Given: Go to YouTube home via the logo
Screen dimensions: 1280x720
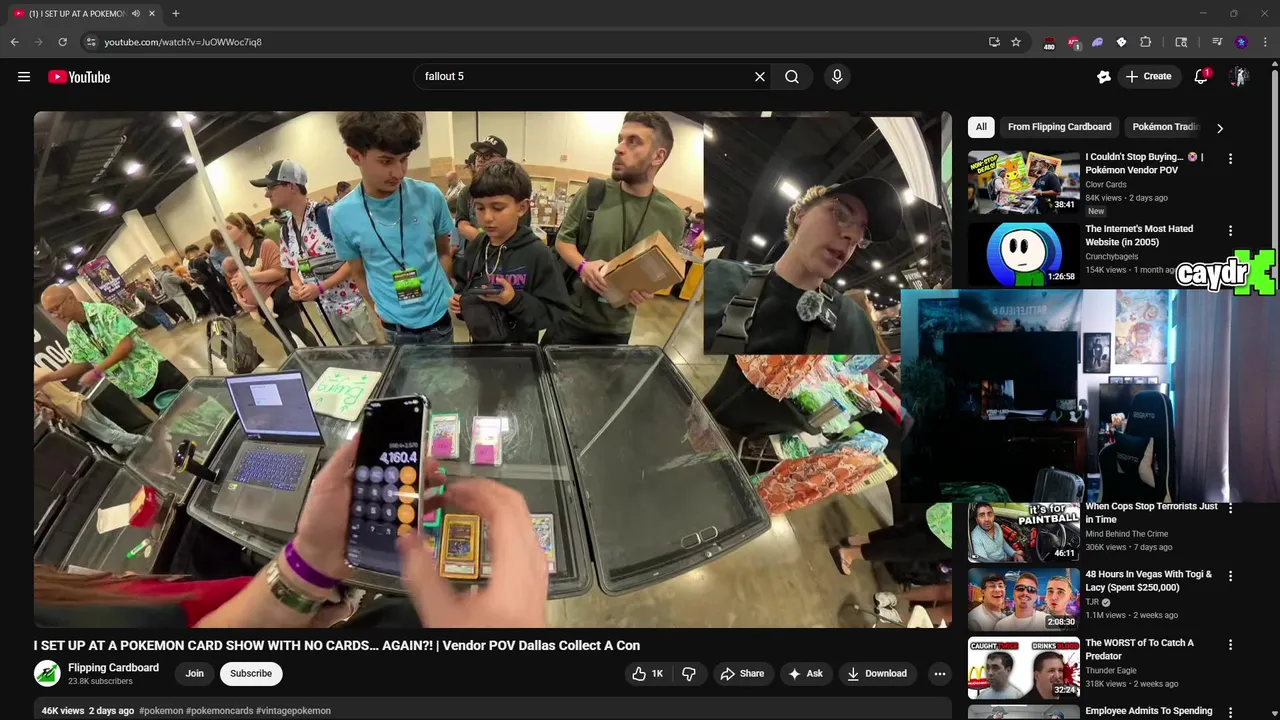Looking at the screenshot, I should (79, 77).
